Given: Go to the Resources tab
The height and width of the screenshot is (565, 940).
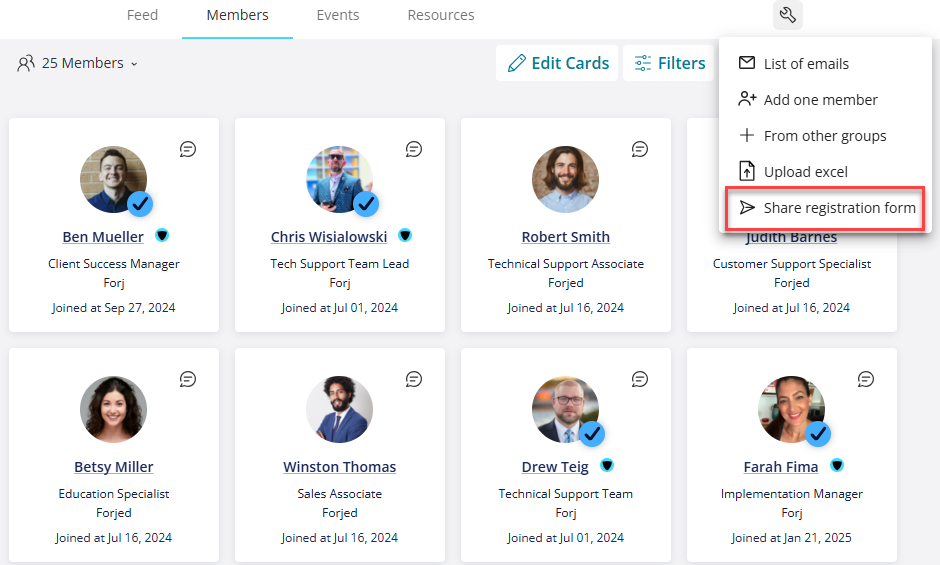Looking at the screenshot, I should point(441,15).
